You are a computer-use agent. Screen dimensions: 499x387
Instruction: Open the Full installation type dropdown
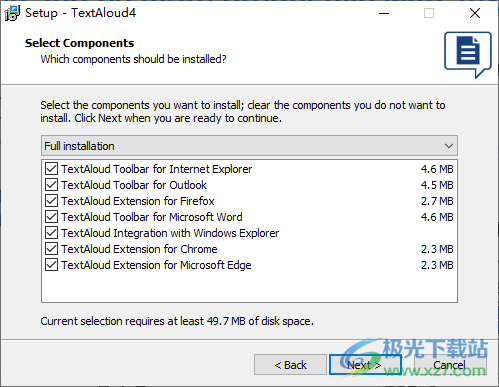pos(249,146)
